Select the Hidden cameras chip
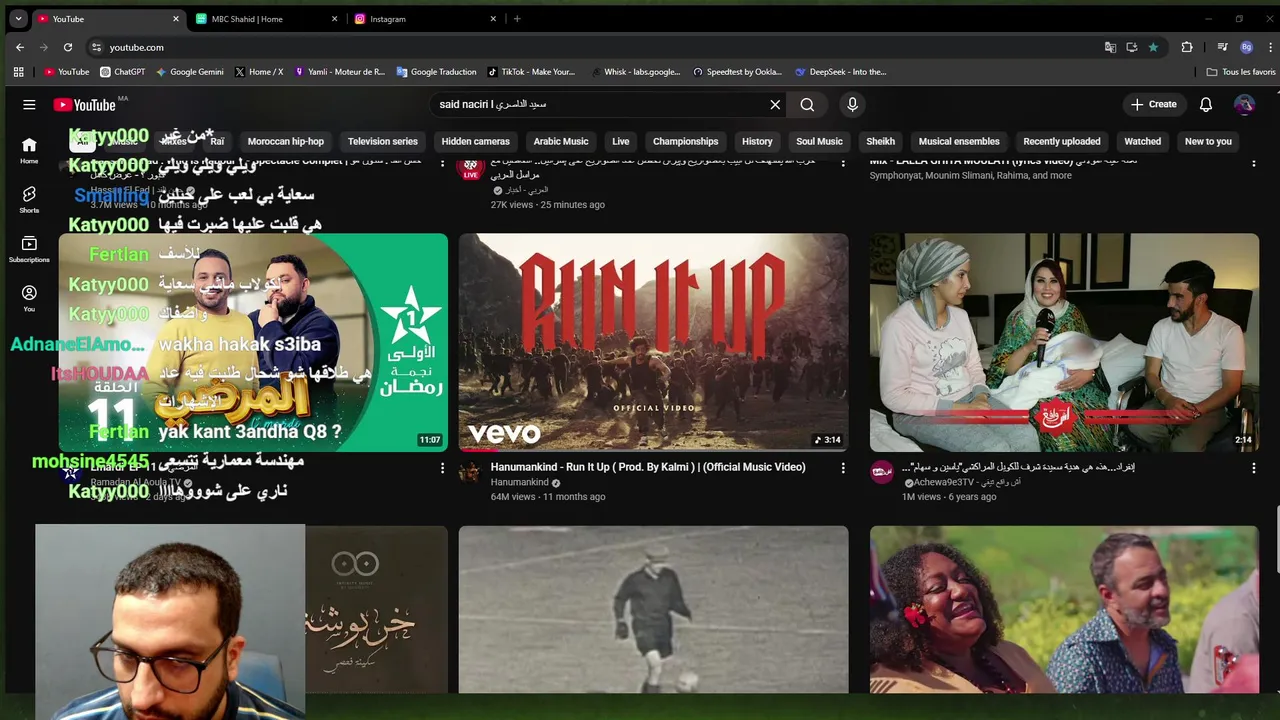Viewport: 1280px width, 720px height. coord(476,141)
